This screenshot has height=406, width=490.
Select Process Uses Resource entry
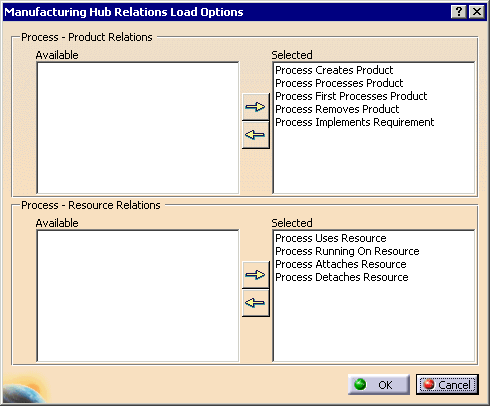click(331, 238)
